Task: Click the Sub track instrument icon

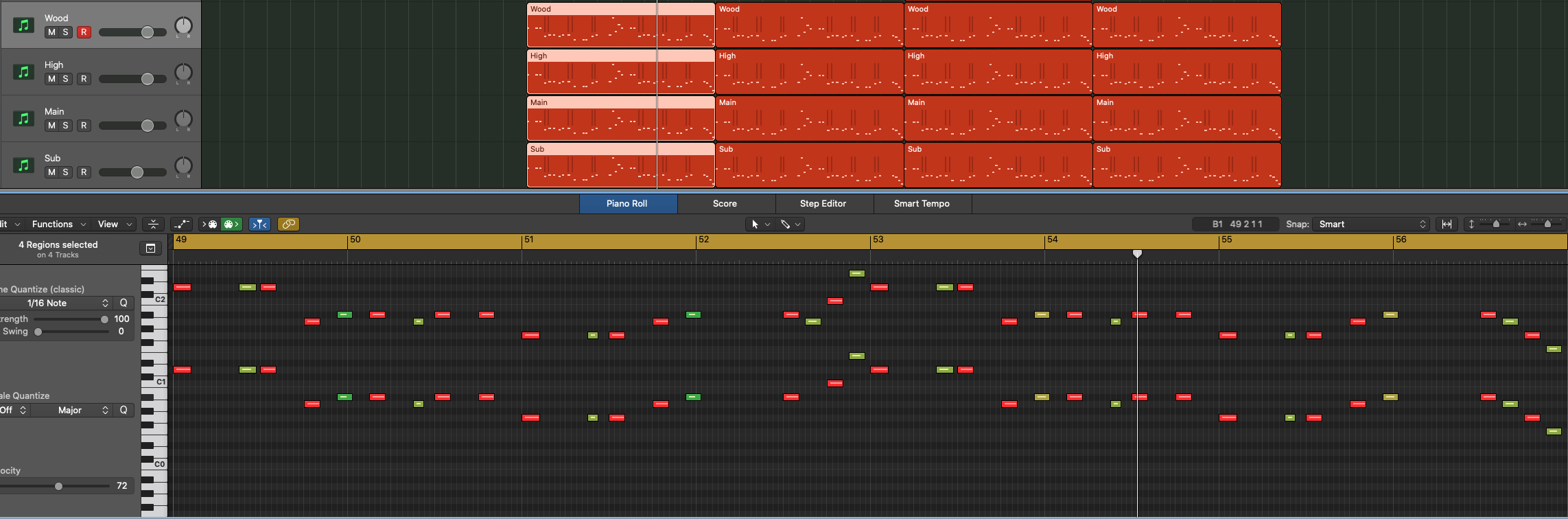Action: tap(24, 165)
